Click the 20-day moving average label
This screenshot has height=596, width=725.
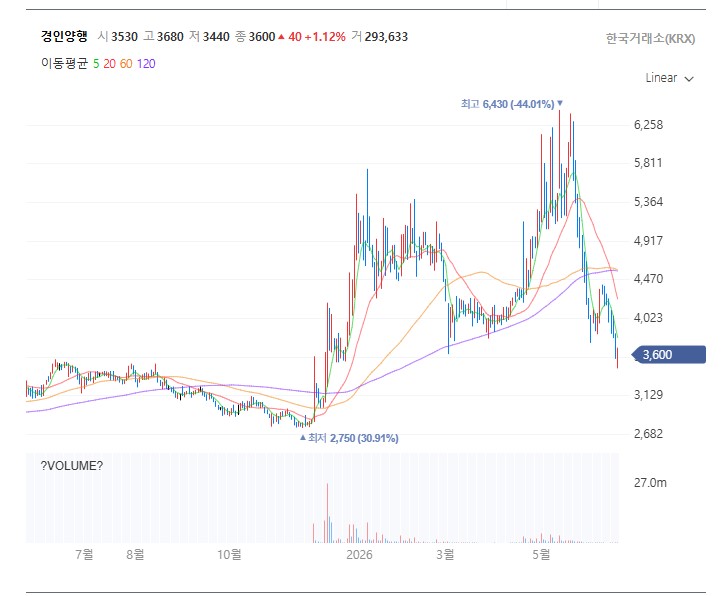click(x=110, y=64)
